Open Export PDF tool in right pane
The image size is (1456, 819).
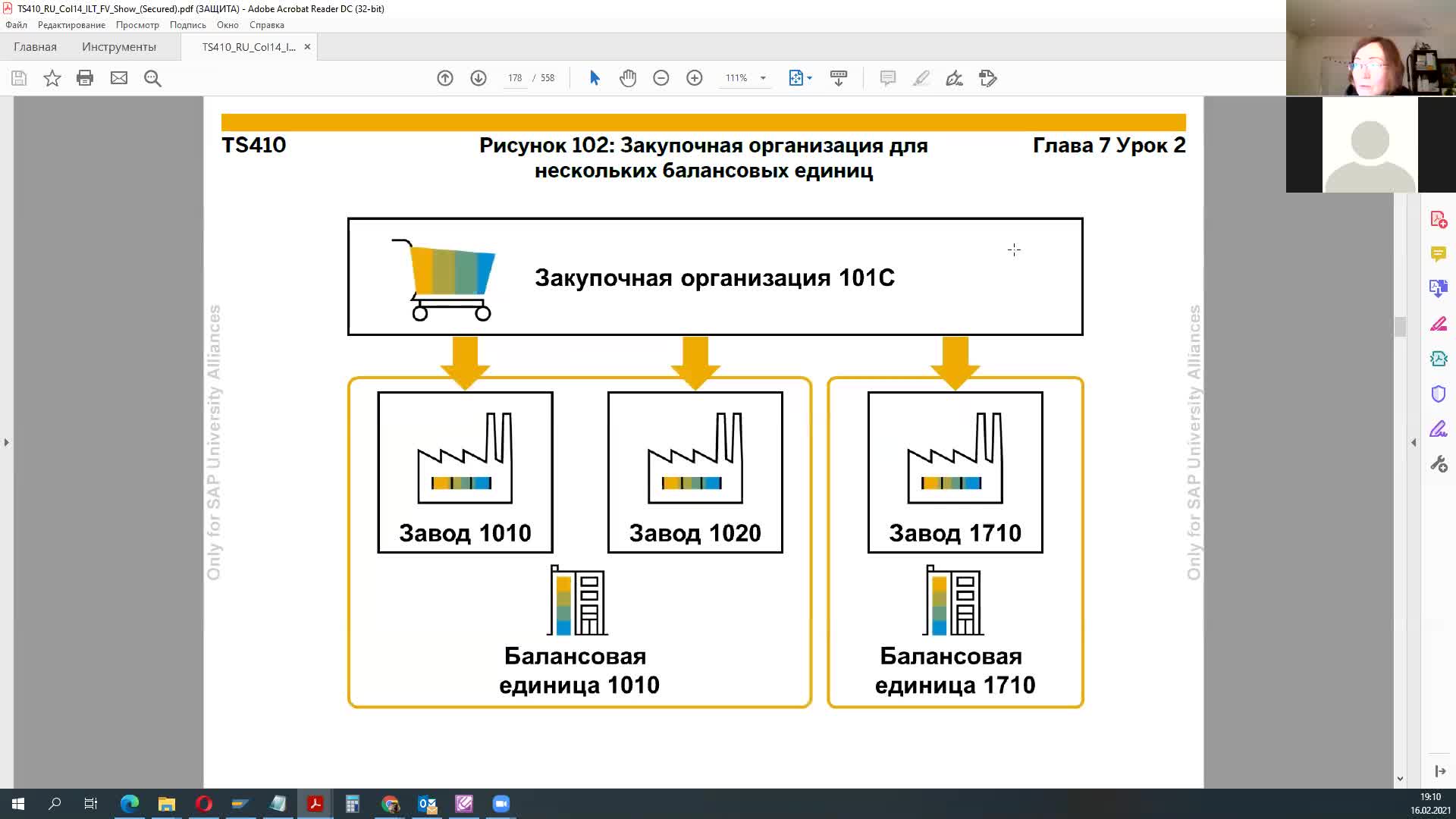pyautogui.click(x=1439, y=289)
